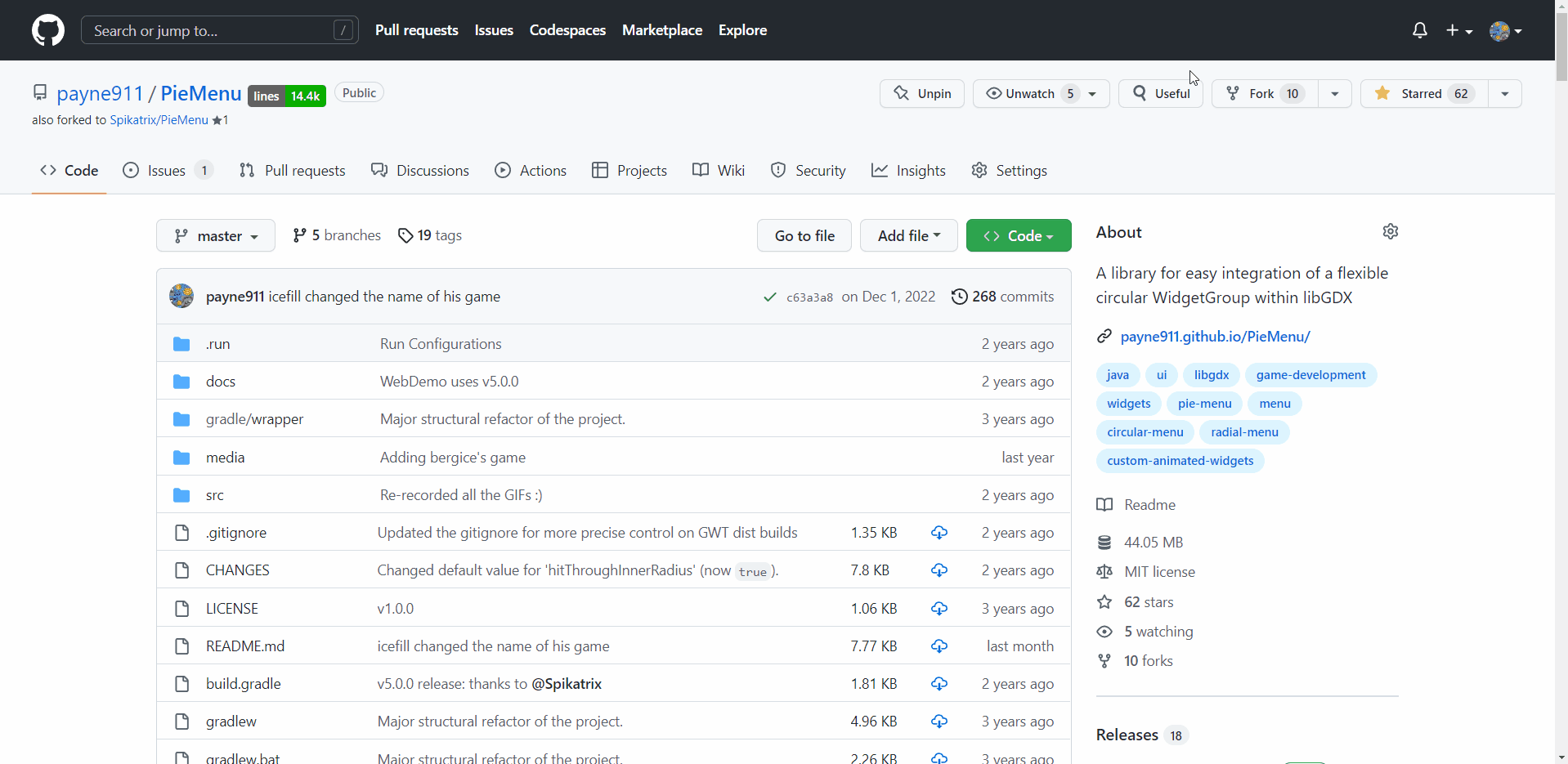Screen dimensions: 1568x764
Task: Click the MIT license scale icon
Action: [x=1104, y=572]
